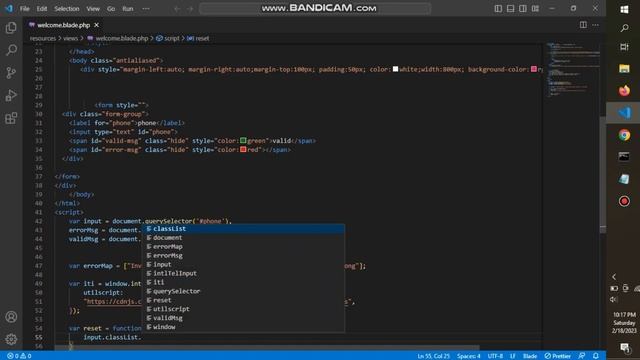Open Firefox from the Windows taskbar
This screenshot has height=360, width=640.
click(x=624, y=91)
